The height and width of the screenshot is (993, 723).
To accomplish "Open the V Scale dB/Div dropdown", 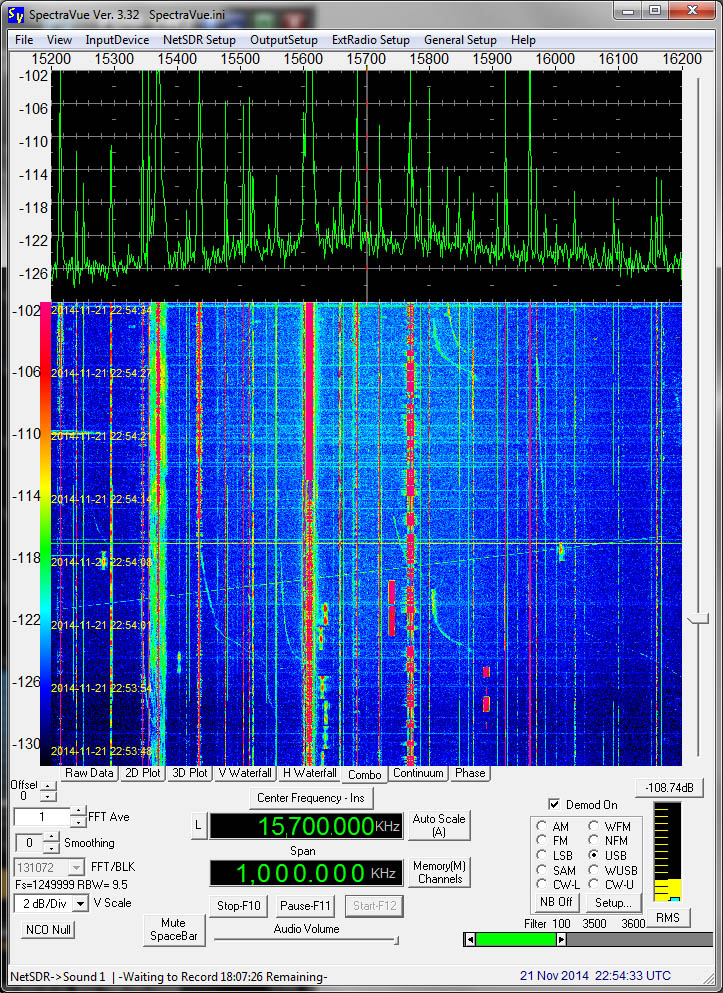I will click(x=80, y=904).
